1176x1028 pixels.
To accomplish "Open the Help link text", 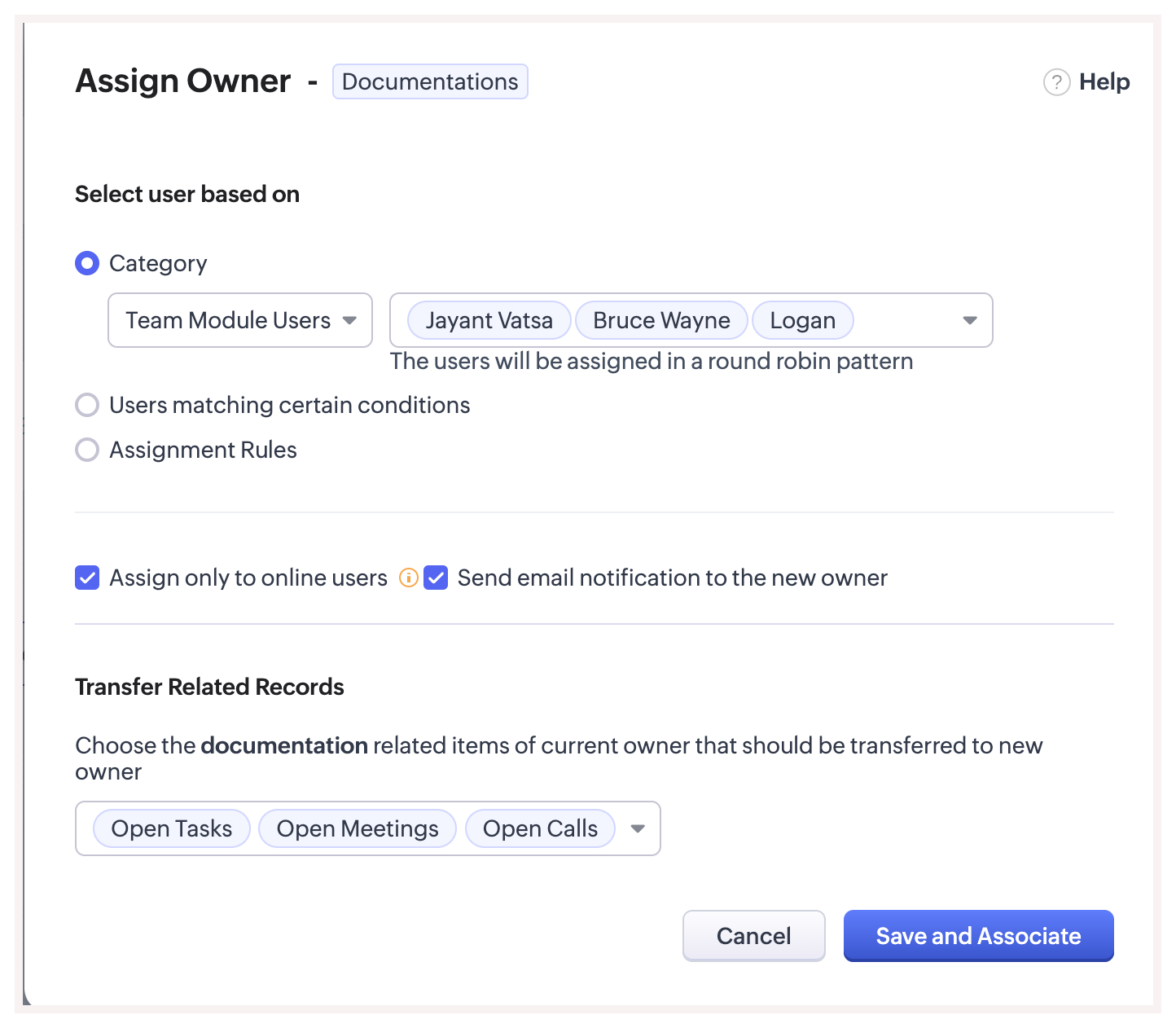I will click(x=1104, y=82).
